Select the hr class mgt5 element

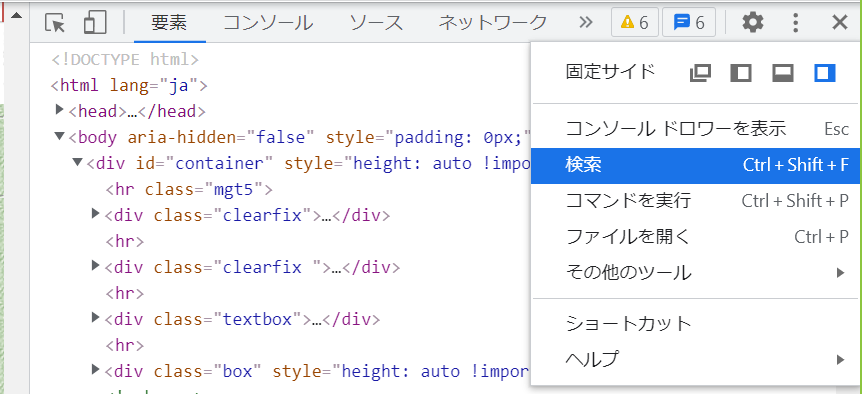[x=189, y=190]
